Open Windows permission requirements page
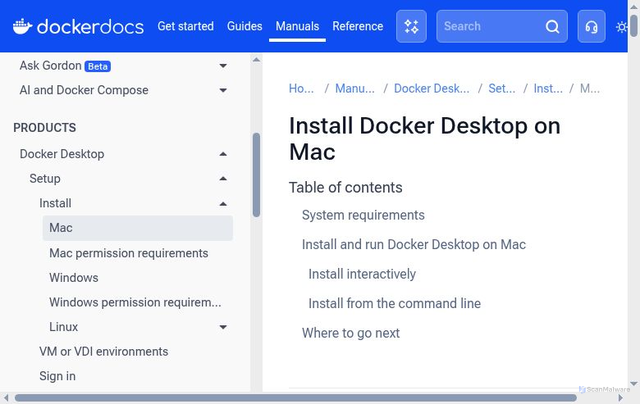The height and width of the screenshot is (404, 640). [x=135, y=302]
